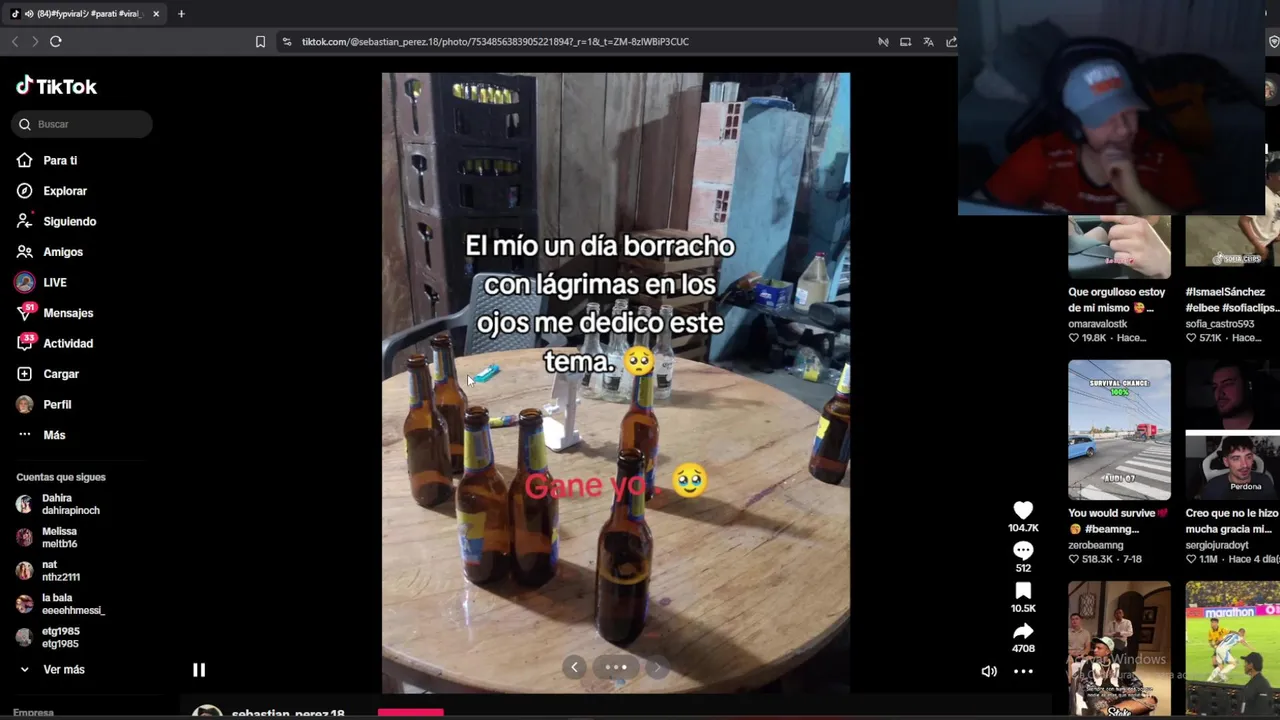1280x720 pixels.
Task: Open followed account etg1985
Action: point(49,637)
